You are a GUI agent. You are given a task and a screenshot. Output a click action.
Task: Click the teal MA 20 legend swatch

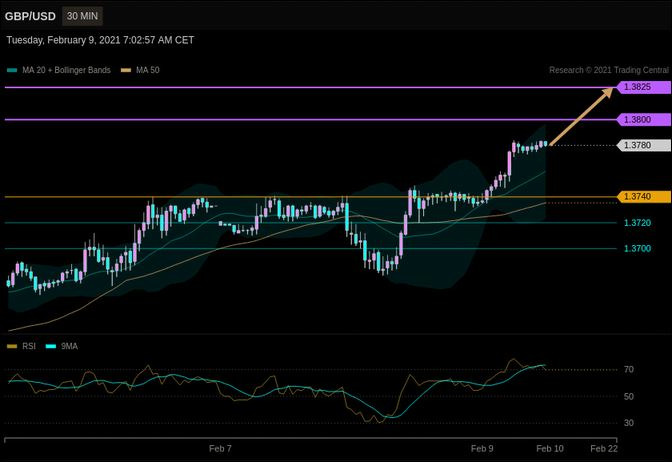(x=12, y=70)
